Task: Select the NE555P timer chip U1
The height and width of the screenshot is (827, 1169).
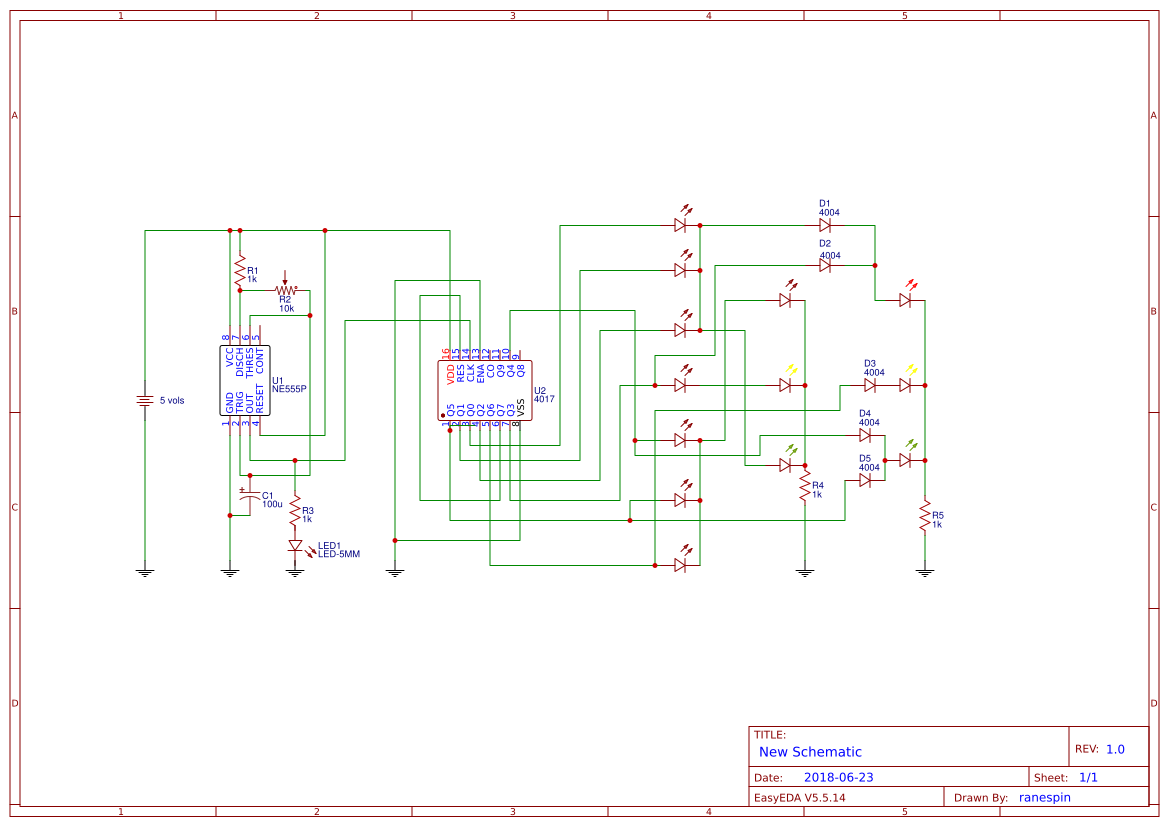Action: (245, 380)
